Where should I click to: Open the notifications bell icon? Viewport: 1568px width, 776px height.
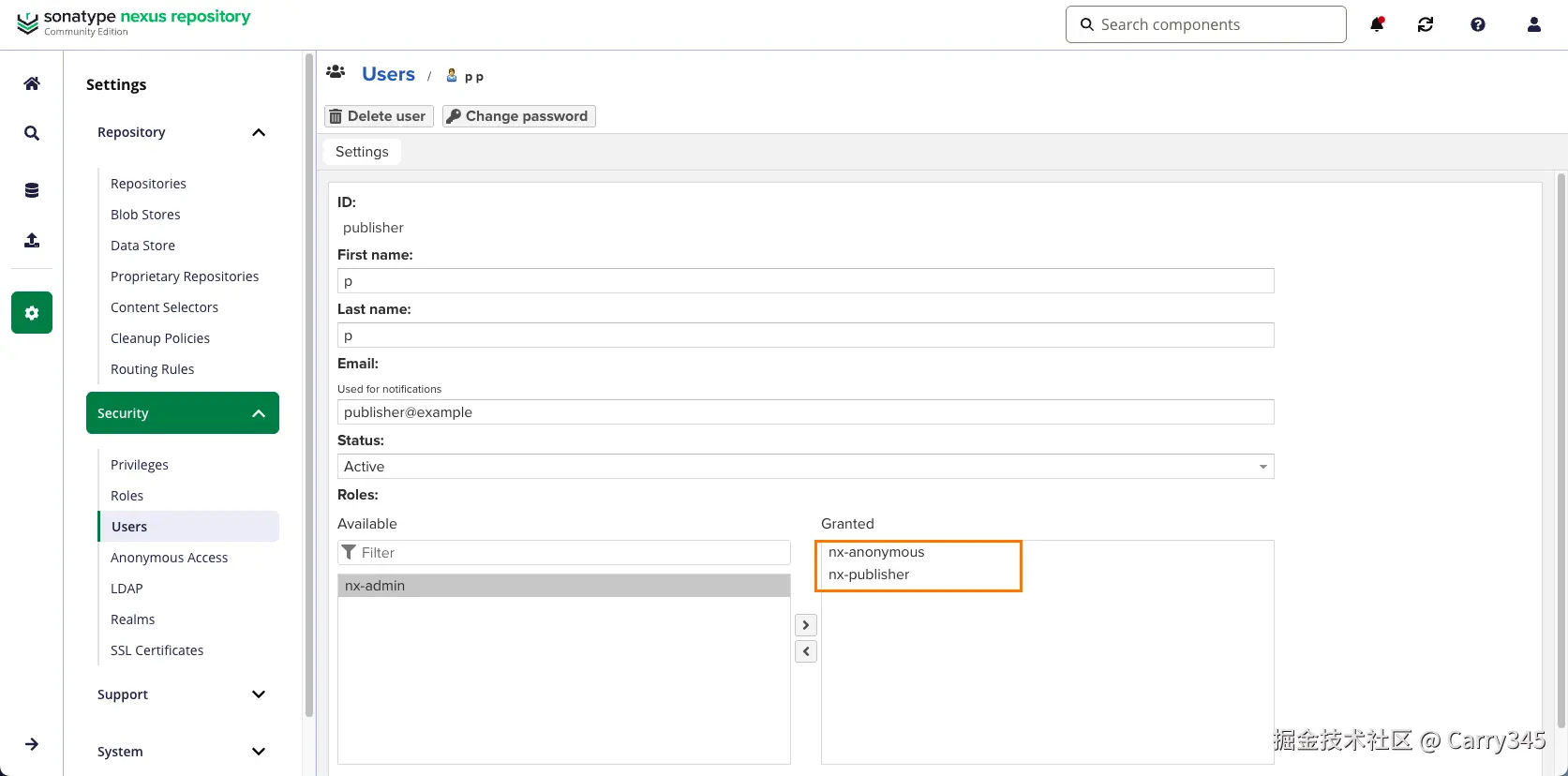point(1377,25)
